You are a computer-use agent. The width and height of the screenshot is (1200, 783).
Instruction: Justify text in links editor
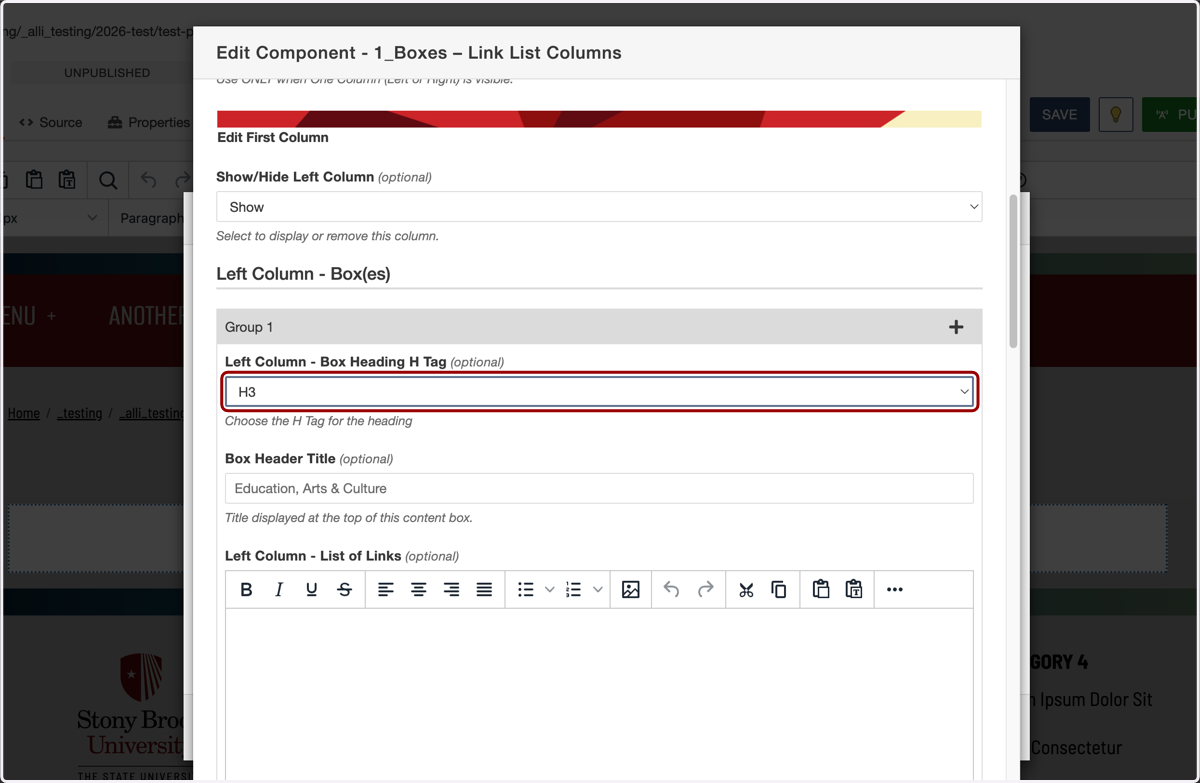484,590
